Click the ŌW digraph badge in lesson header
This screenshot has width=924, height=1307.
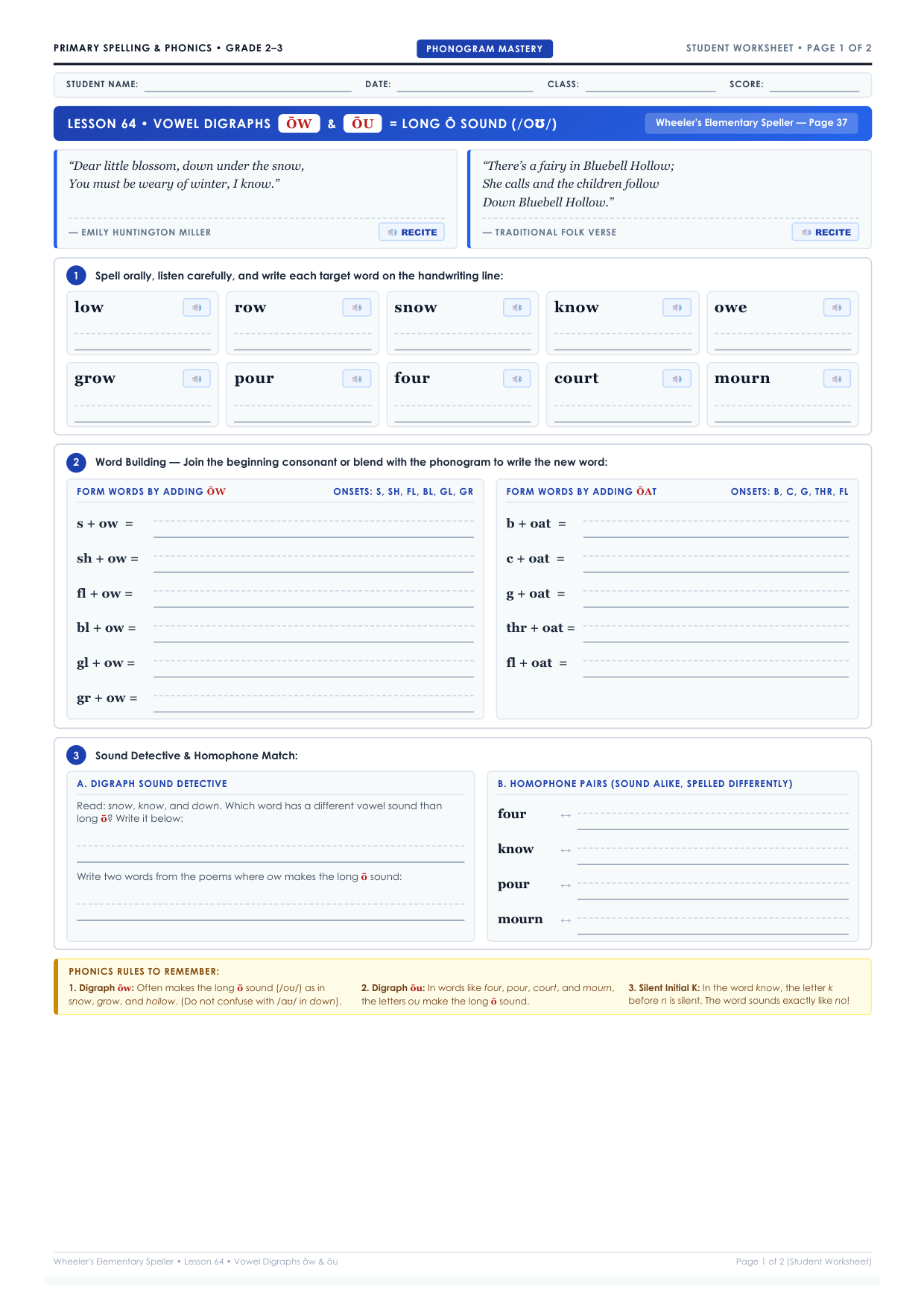pyautogui.click(x=299, y=124)
